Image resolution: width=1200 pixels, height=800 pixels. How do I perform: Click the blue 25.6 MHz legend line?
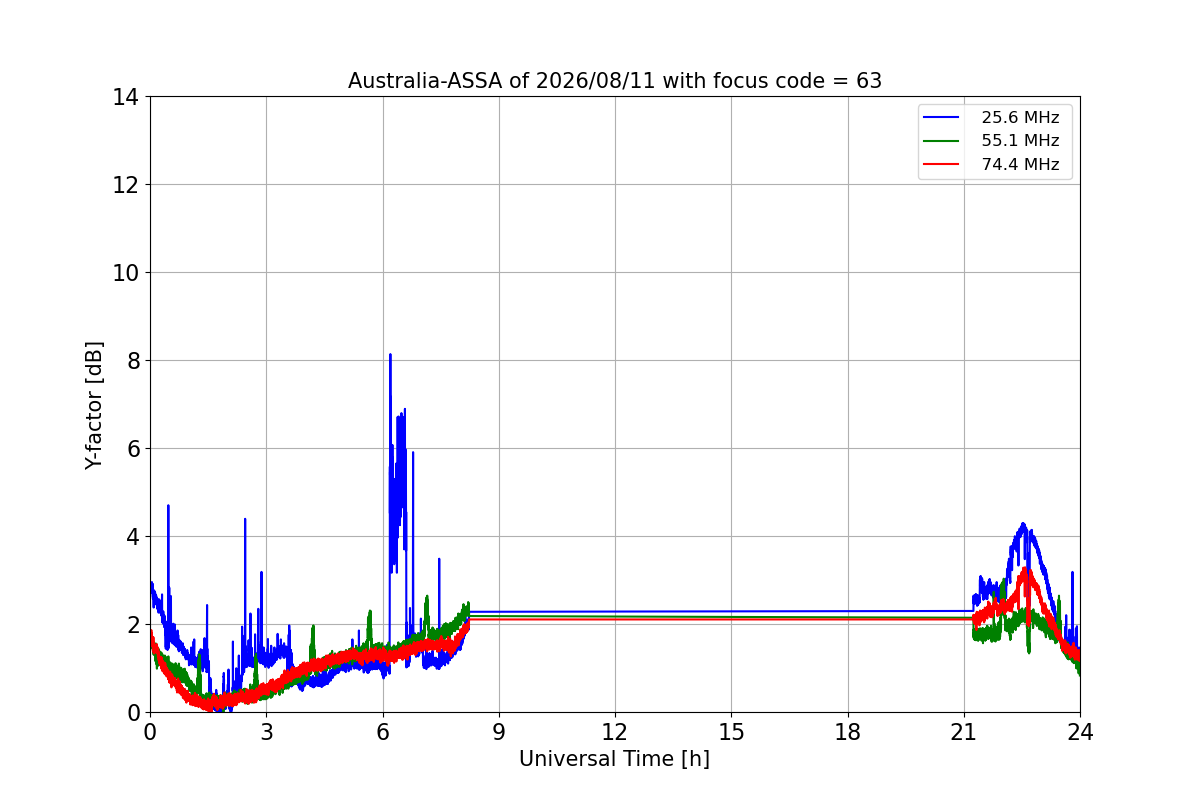[942, 118]
